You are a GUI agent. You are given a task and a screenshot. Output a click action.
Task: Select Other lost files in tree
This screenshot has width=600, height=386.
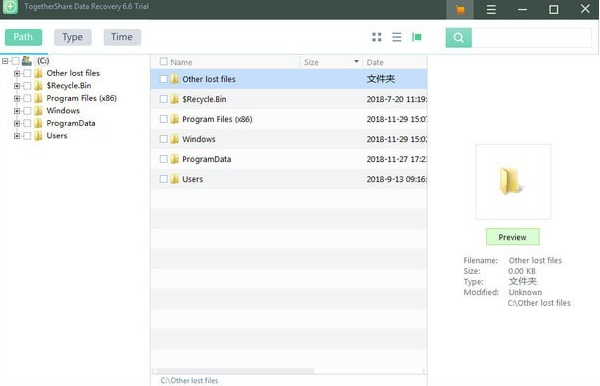(x=73, y=73)
